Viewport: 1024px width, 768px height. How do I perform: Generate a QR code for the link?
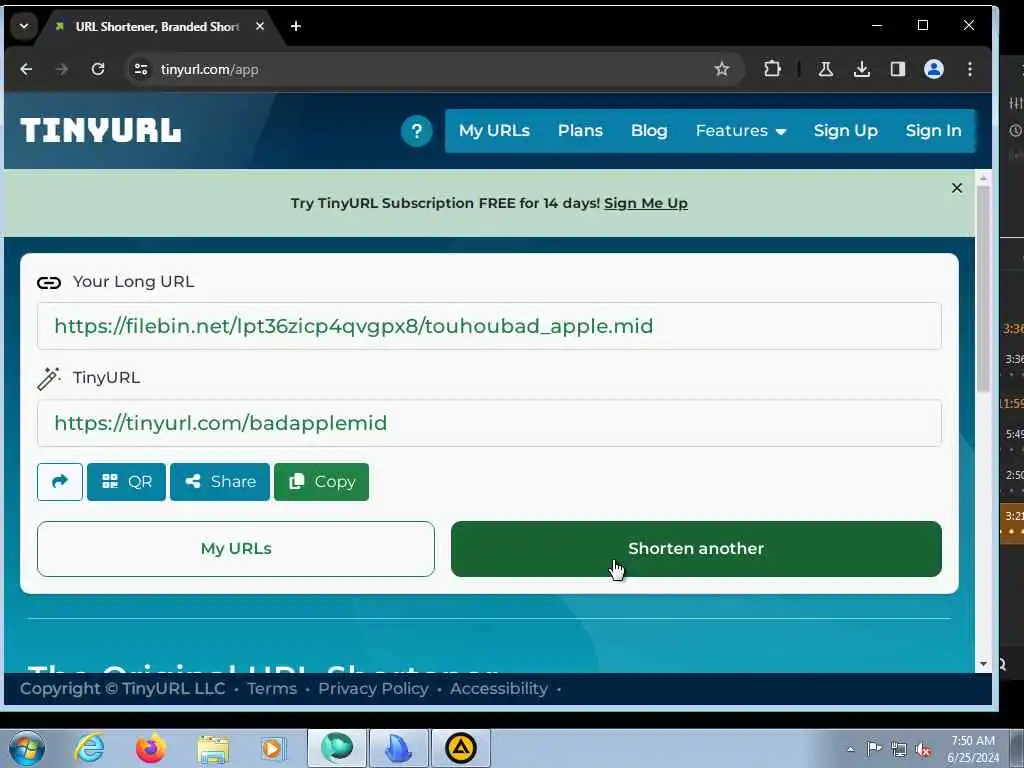pyautogui.click(x=126, y=482)
